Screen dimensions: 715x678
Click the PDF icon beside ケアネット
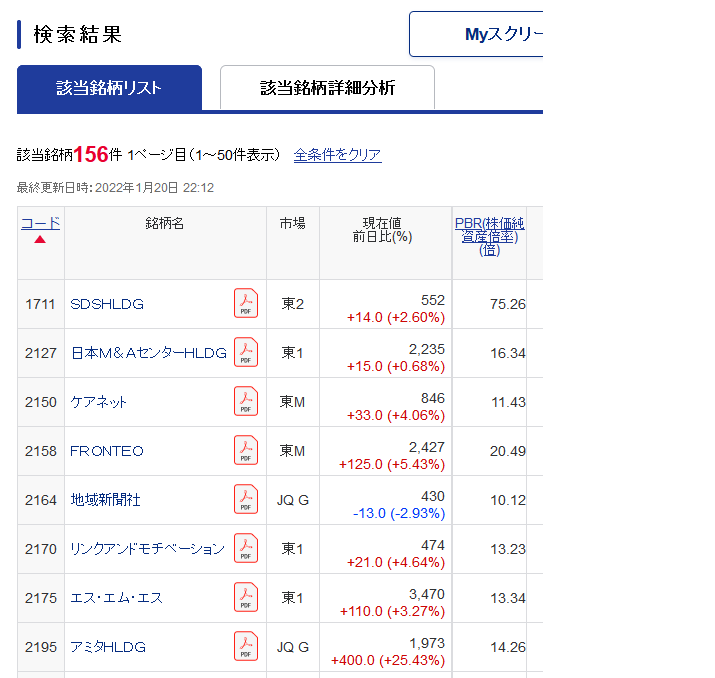point(245,401)
